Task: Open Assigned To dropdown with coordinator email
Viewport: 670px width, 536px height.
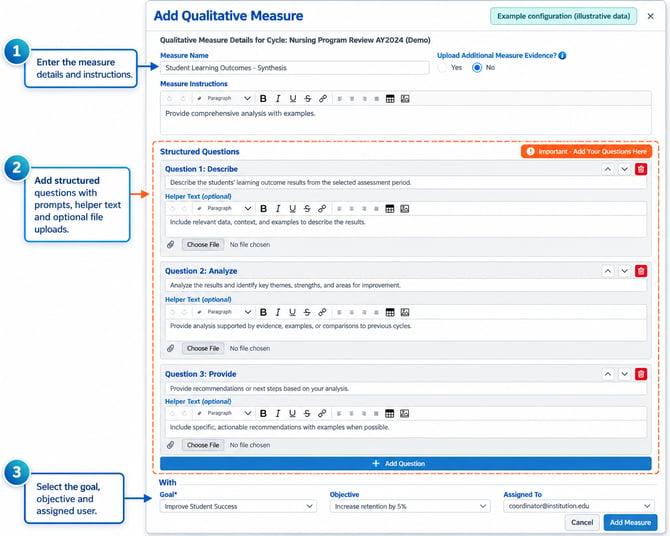Action: point(579,506)
